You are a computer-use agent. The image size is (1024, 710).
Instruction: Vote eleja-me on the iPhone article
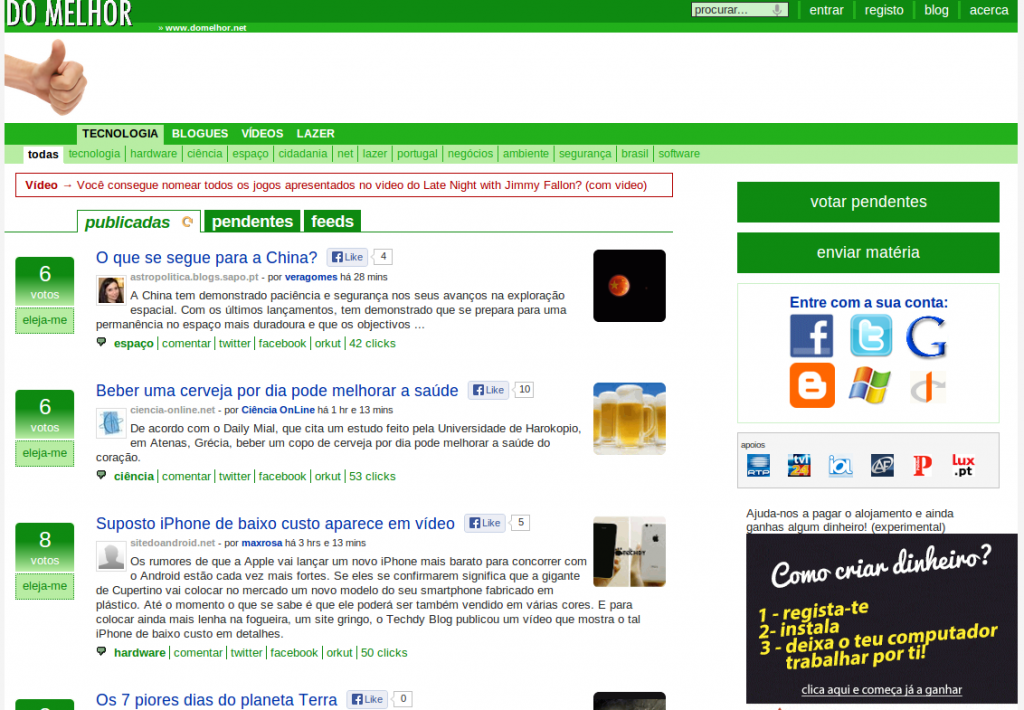click(x=44, y=586)
